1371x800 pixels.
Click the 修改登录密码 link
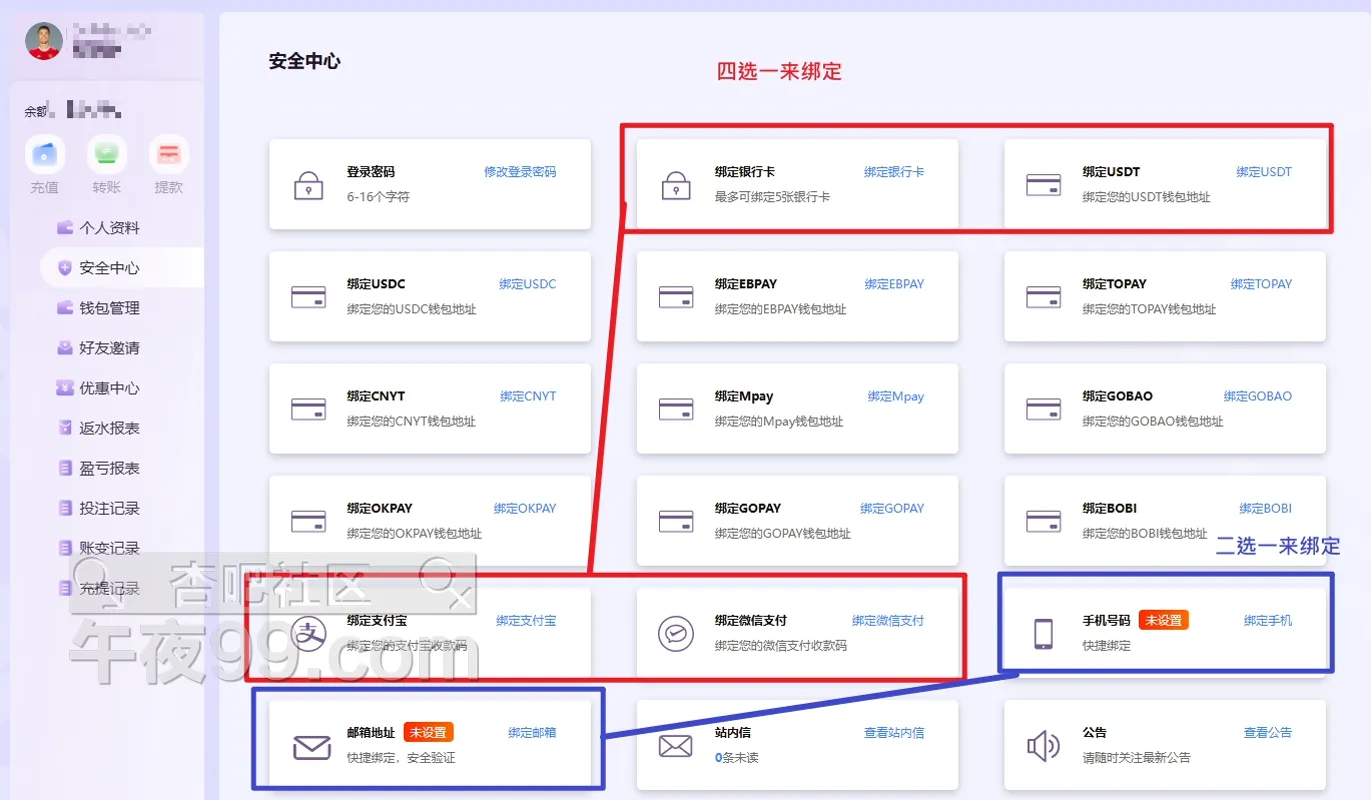click(x=520, y=172)
